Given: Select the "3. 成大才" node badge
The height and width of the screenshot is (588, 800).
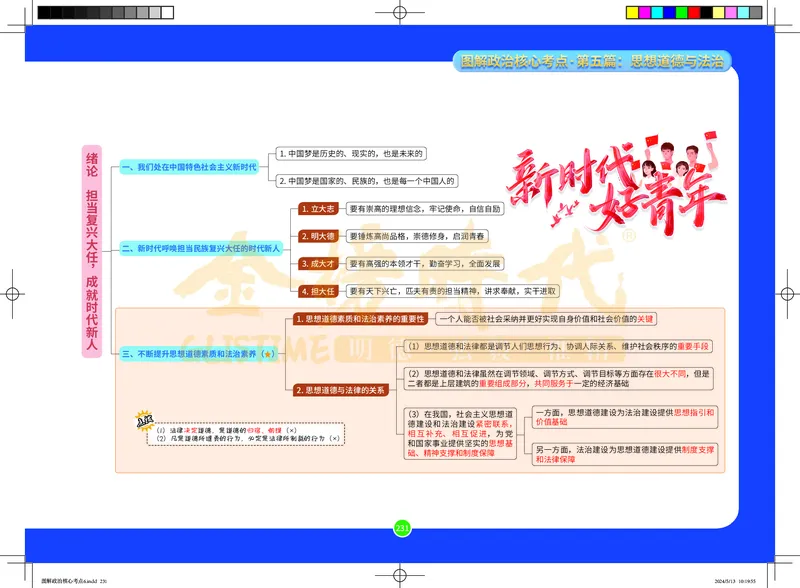Looking at the screenshot, I should pos(319,264).
